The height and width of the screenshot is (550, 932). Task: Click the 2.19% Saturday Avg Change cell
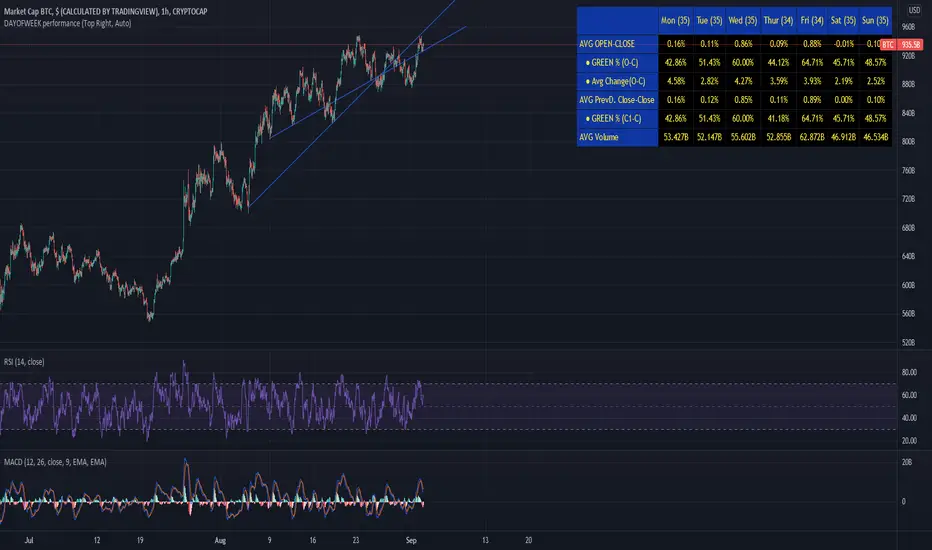[x=843, y=81]
